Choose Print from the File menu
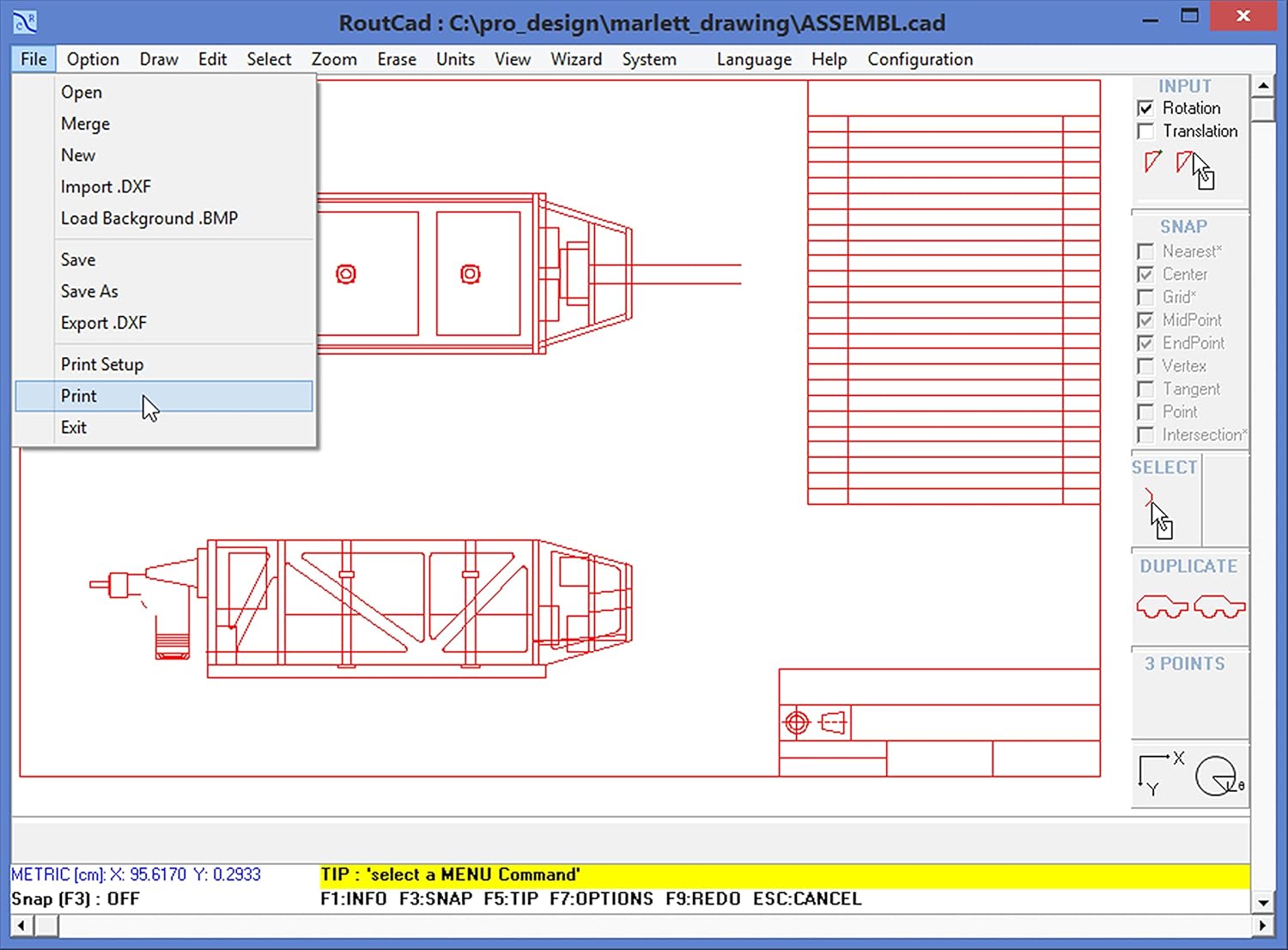Screen dimensions: 1288x950 [x=78, y=395]
